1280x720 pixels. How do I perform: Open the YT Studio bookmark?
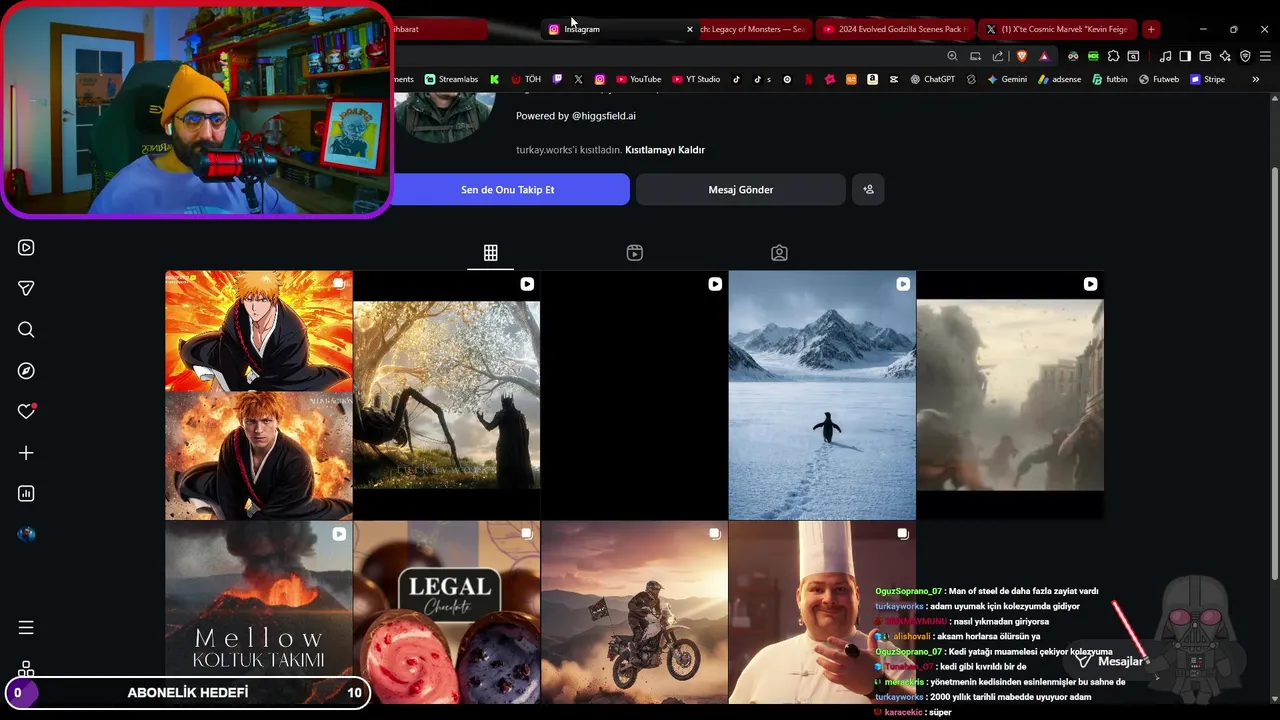click(696, 79)
